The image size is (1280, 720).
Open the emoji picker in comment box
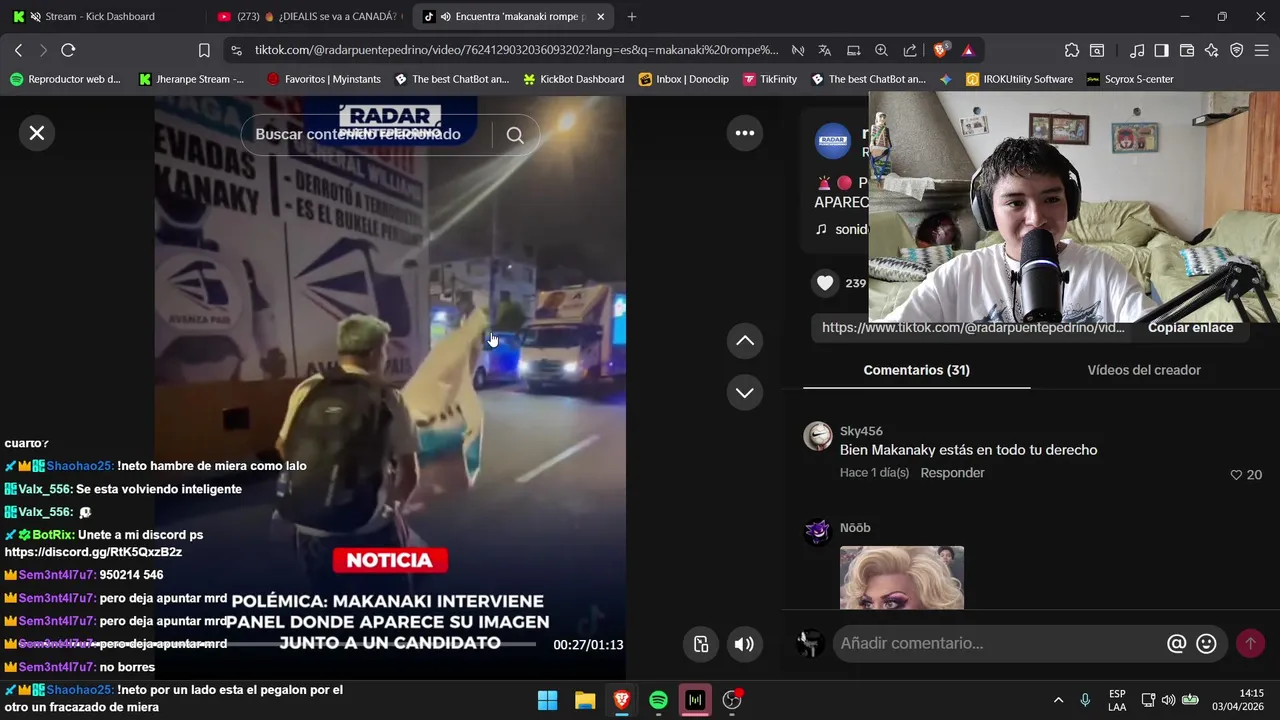tap(1207, 644)
